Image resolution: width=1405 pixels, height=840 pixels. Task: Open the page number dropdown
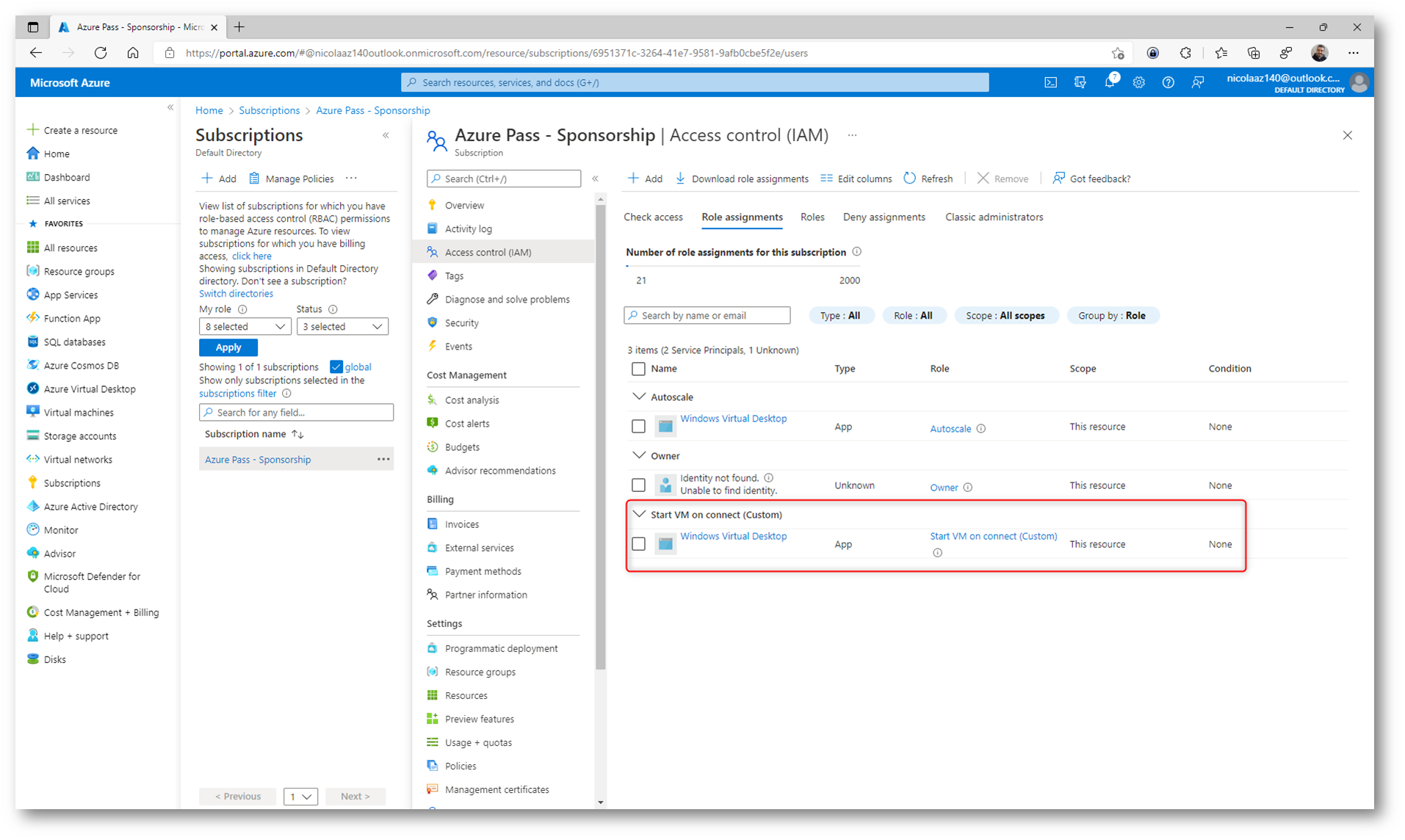coord(301,796)
